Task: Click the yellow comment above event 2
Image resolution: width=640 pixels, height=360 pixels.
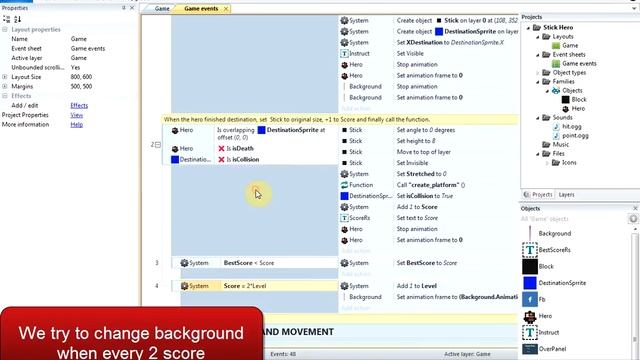Action: click(339, 120)
